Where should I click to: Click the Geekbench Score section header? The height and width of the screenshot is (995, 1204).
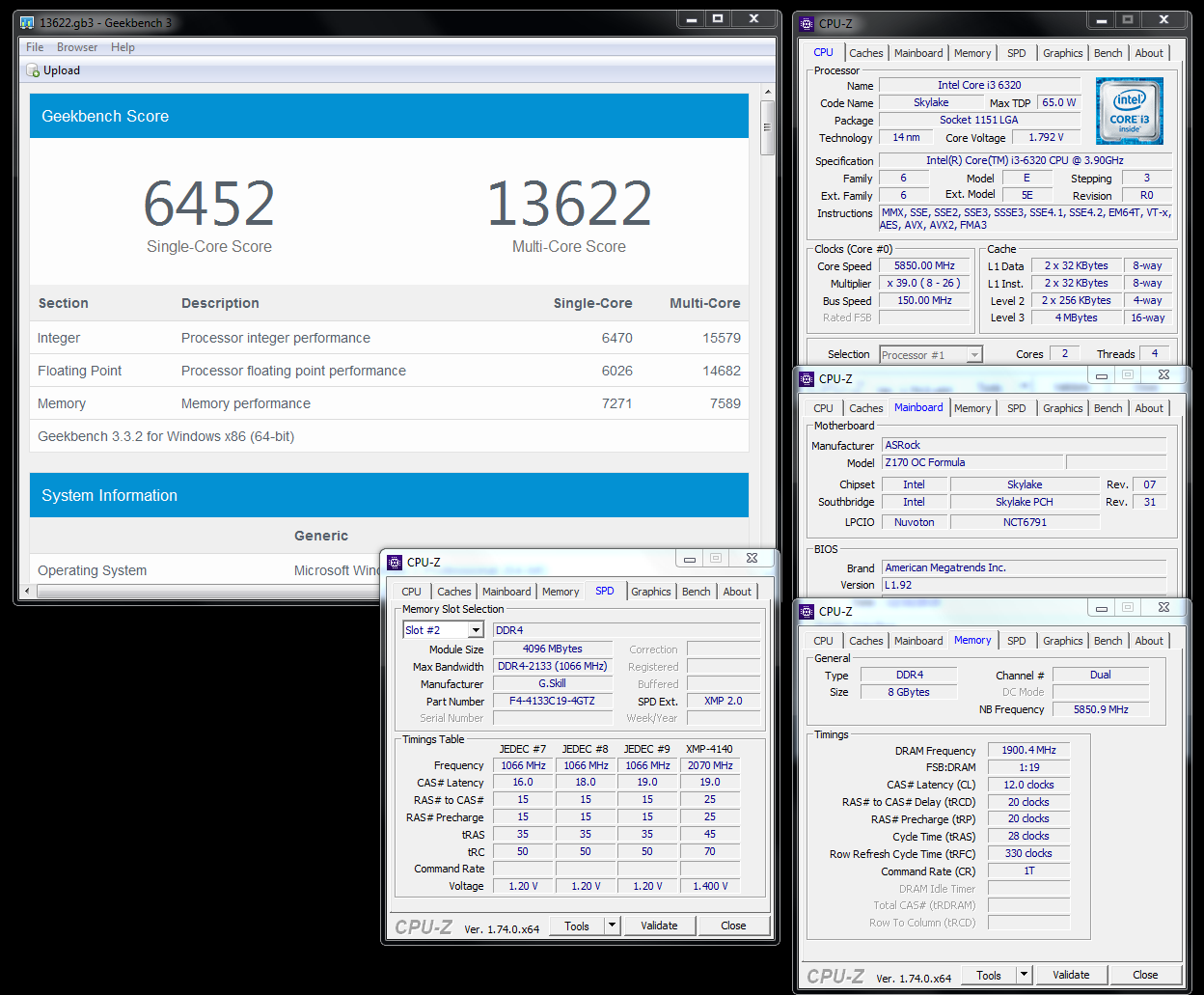(x=389, y=116)
